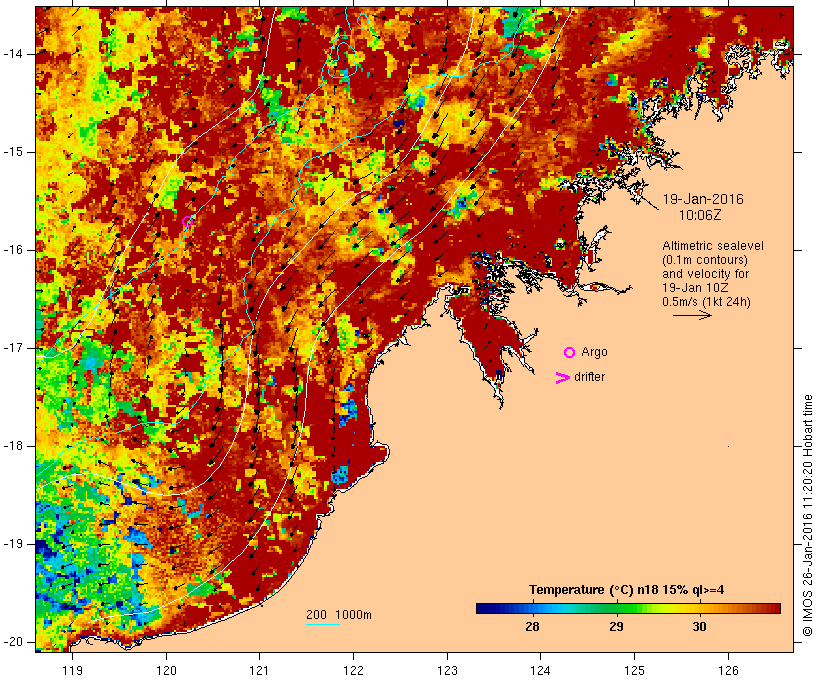Click the magenta drifter legend arrowhead

click(563, 378)
